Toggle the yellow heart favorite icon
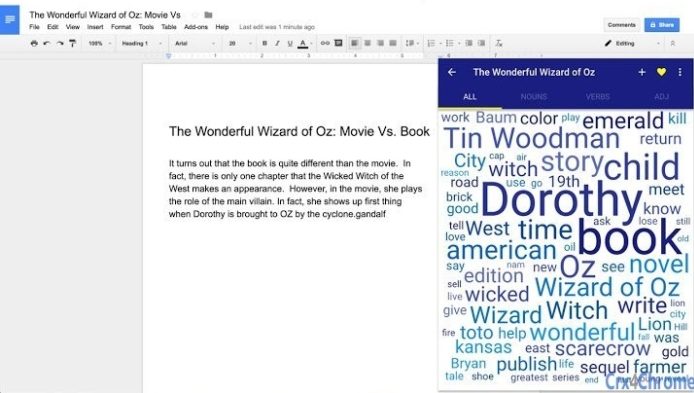The width and height of the screenshot is (694, 393). click(x=661, y=72)
